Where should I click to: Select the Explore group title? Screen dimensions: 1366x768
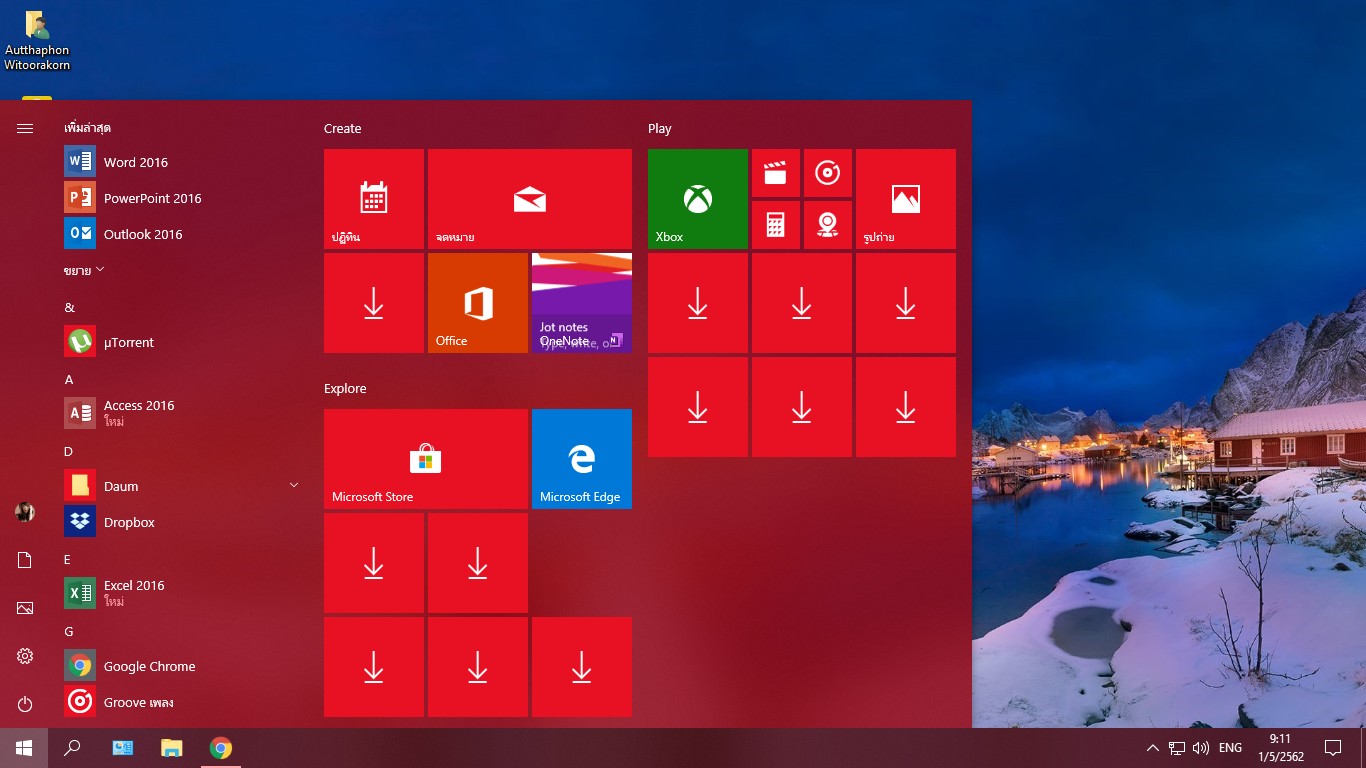(x=345, y=388)
